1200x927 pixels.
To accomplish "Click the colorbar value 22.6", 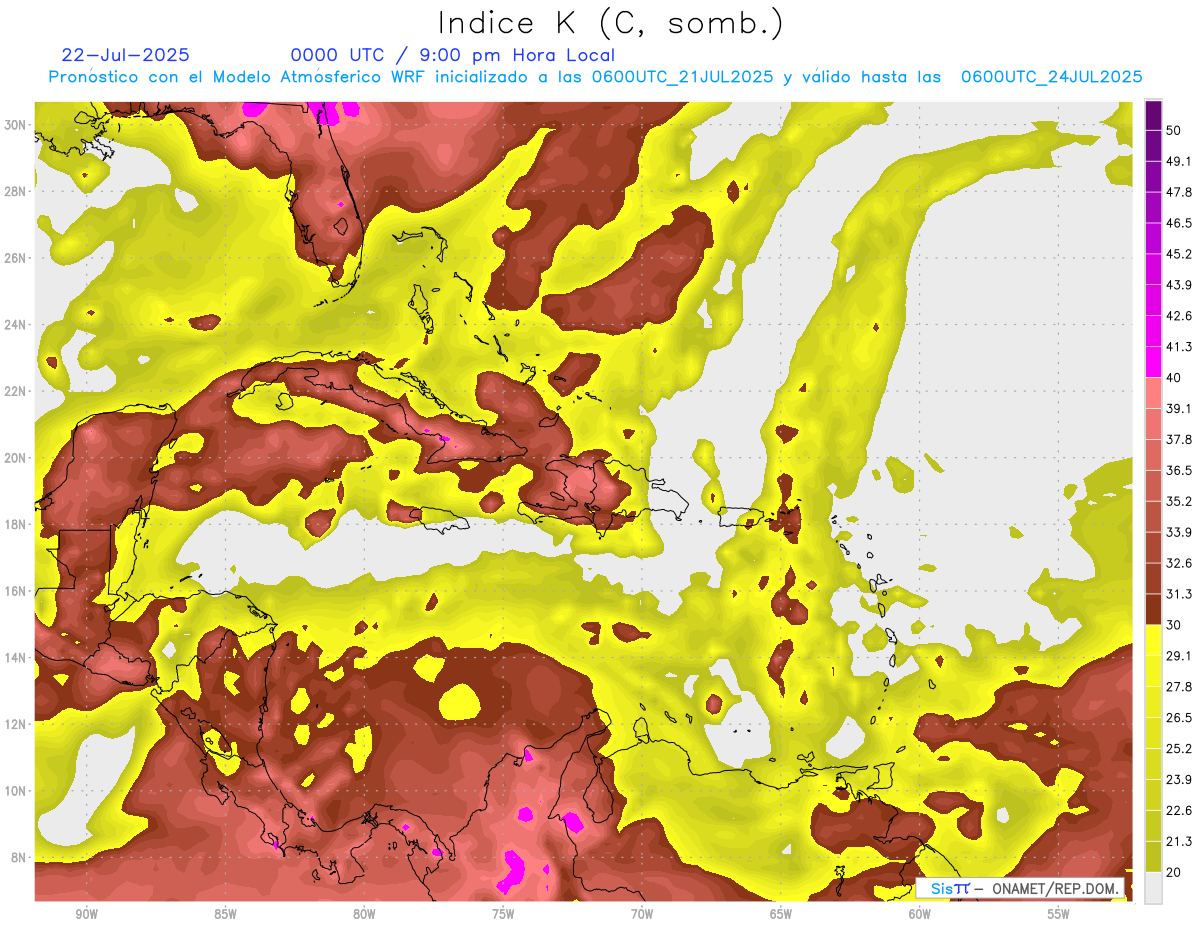I will click(1180, 810).
